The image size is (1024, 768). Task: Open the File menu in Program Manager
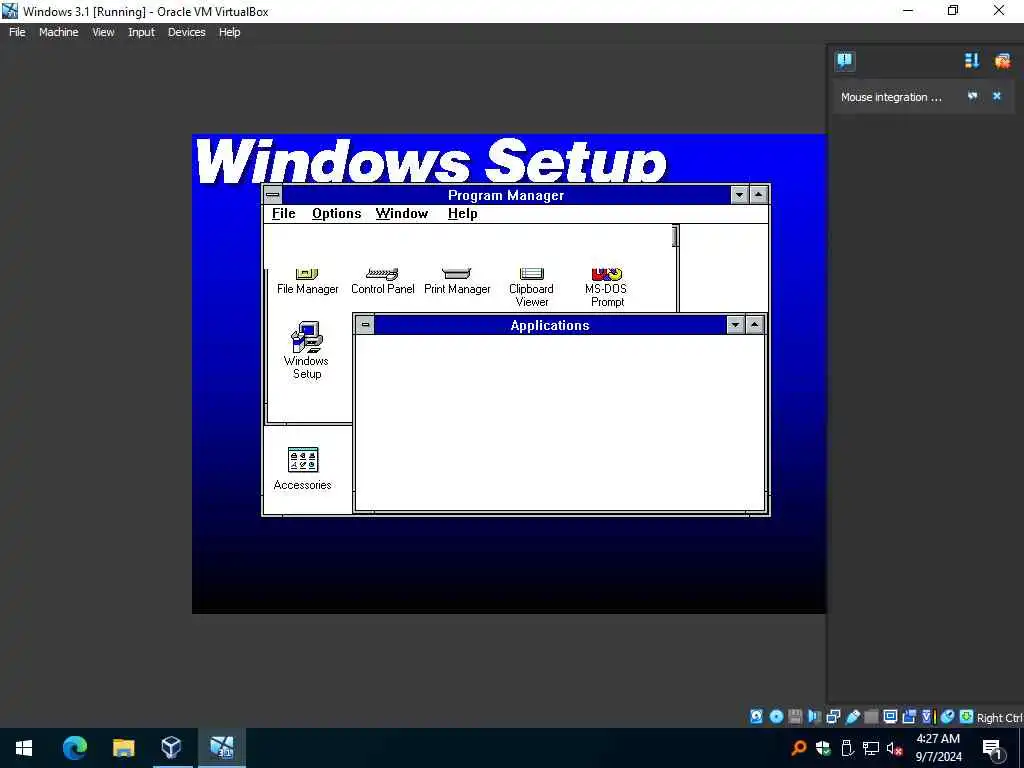(x=283, y=214)
